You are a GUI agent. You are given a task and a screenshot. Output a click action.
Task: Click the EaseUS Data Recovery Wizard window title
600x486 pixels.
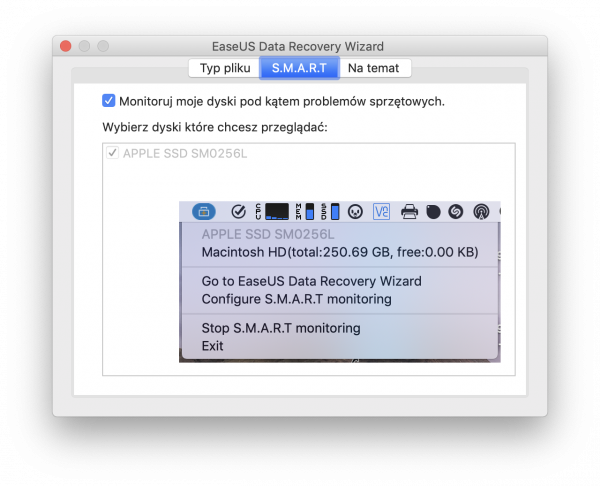click(x=298, y=46)
